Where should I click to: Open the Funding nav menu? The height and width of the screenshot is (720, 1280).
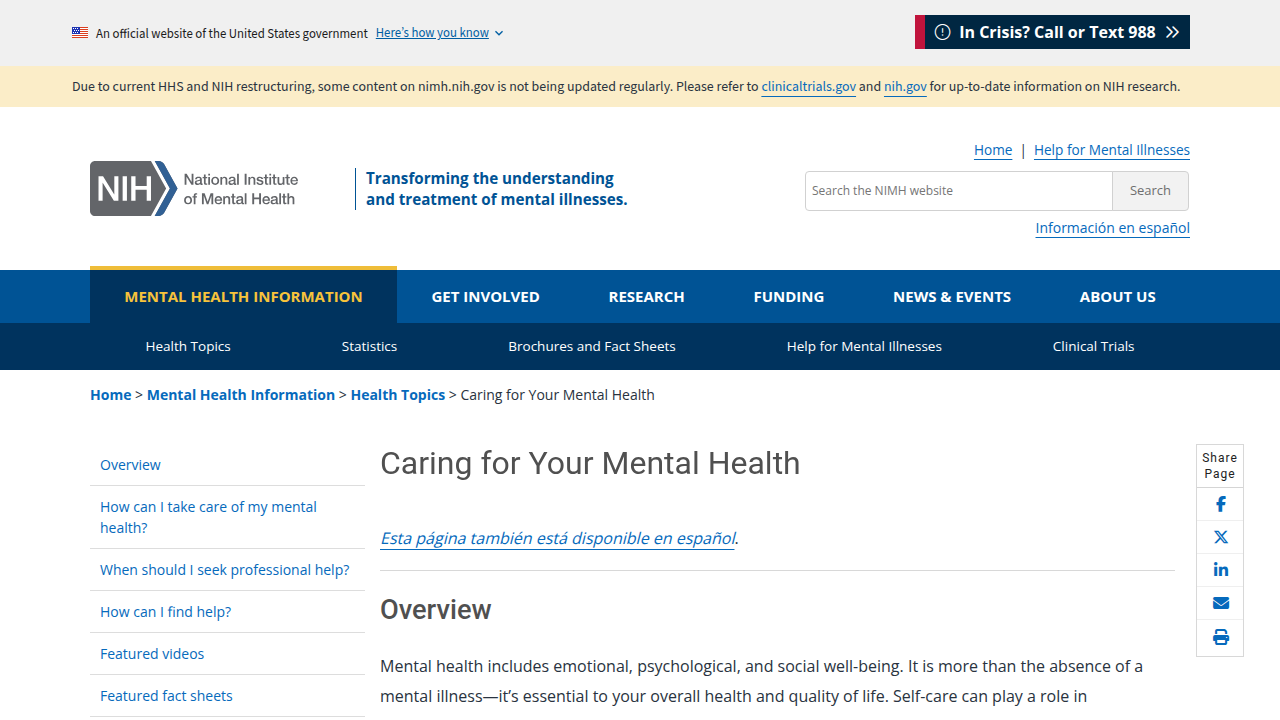pos(789,297)
